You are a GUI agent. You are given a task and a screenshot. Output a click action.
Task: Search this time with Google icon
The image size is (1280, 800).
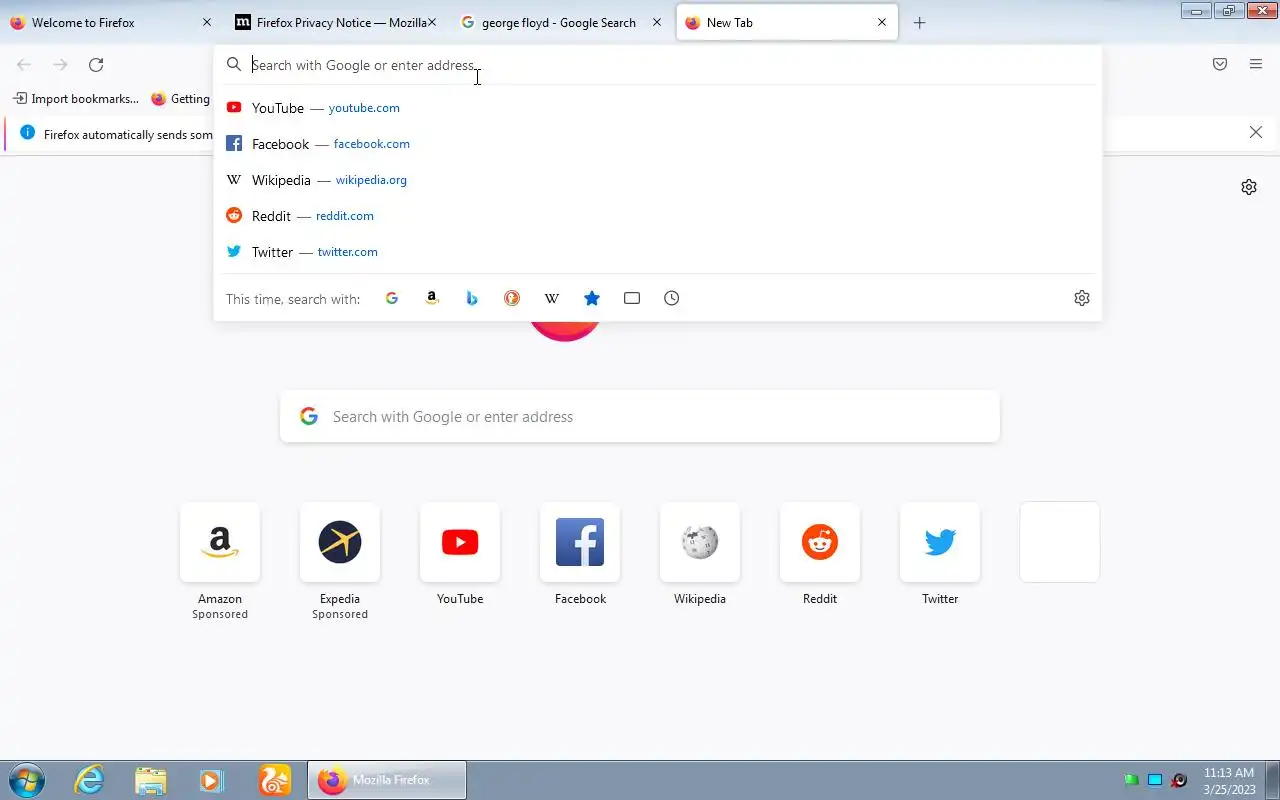point(392,298)
